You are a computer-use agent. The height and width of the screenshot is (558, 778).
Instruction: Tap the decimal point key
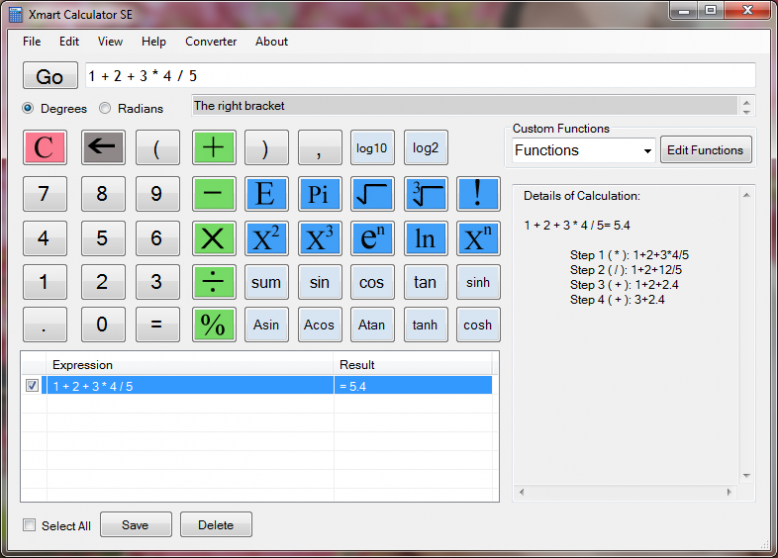point(45,325)
